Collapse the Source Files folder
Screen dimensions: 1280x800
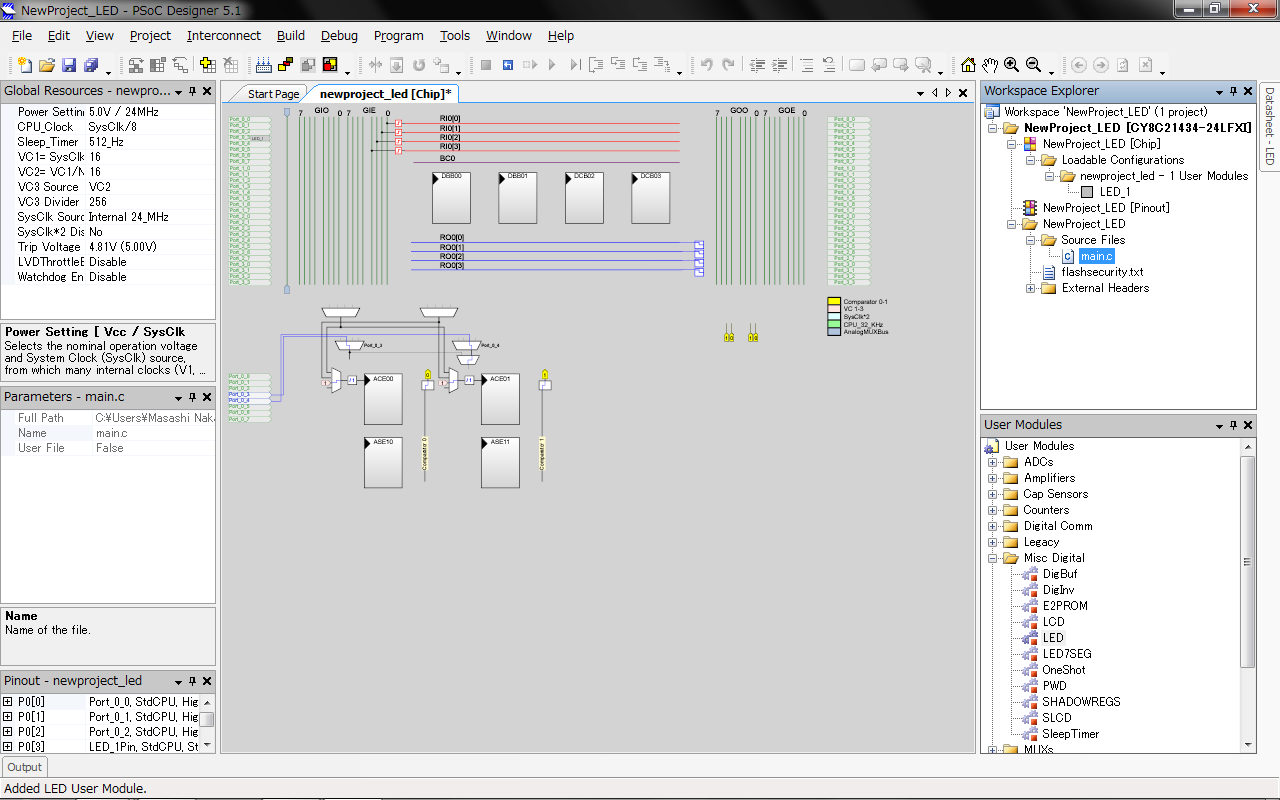pyautogui.click(x=1031, y=240)
